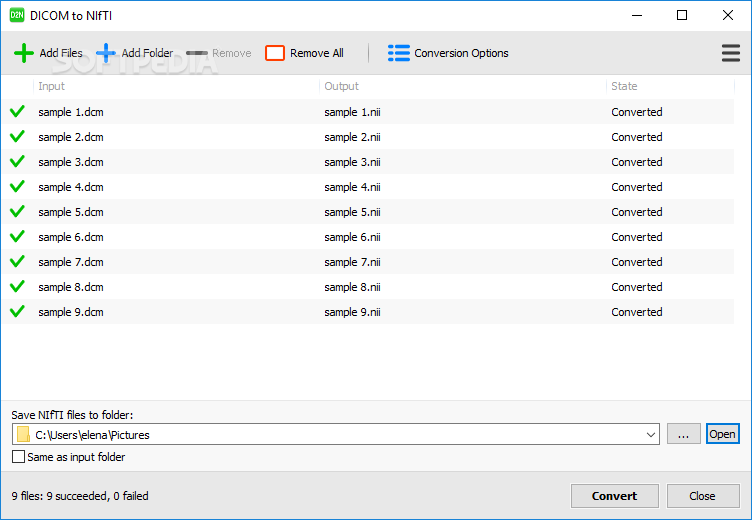This screenshot has width=752, height=520.
Task: Click the browse (...) folder button
Action: point(683,434)
